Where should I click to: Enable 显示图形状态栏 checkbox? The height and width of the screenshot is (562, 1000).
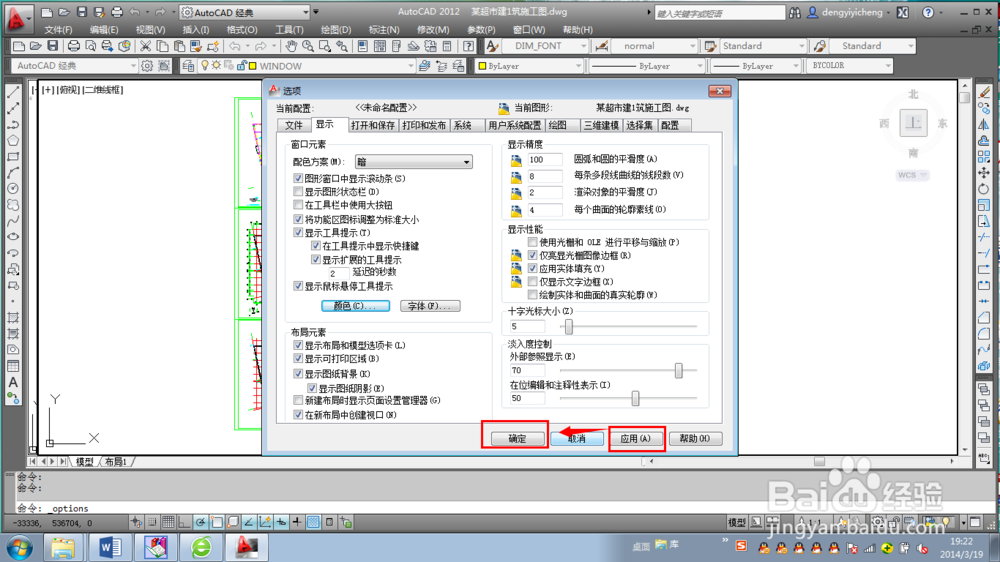[298, 191]
